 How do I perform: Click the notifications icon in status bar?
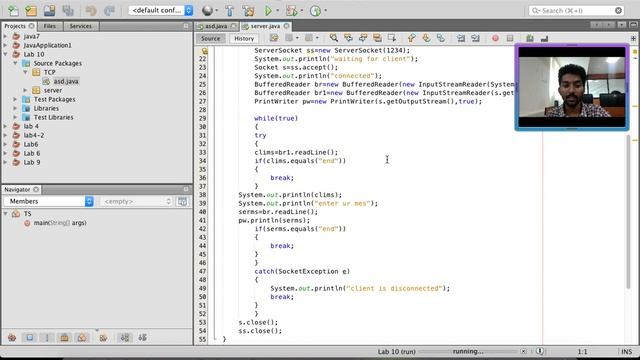tap(540, 351)
